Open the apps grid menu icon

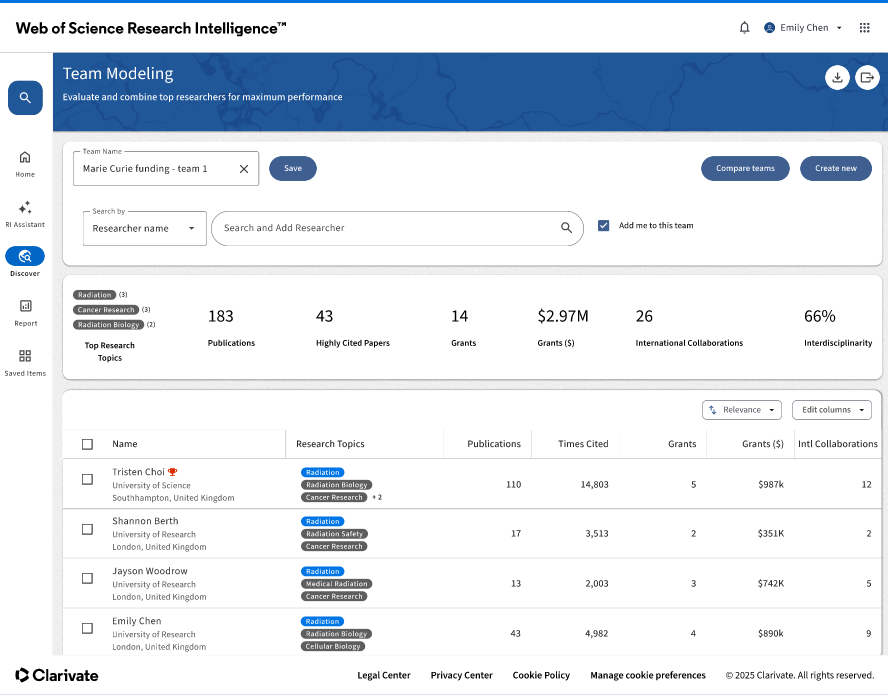(865, 28)
